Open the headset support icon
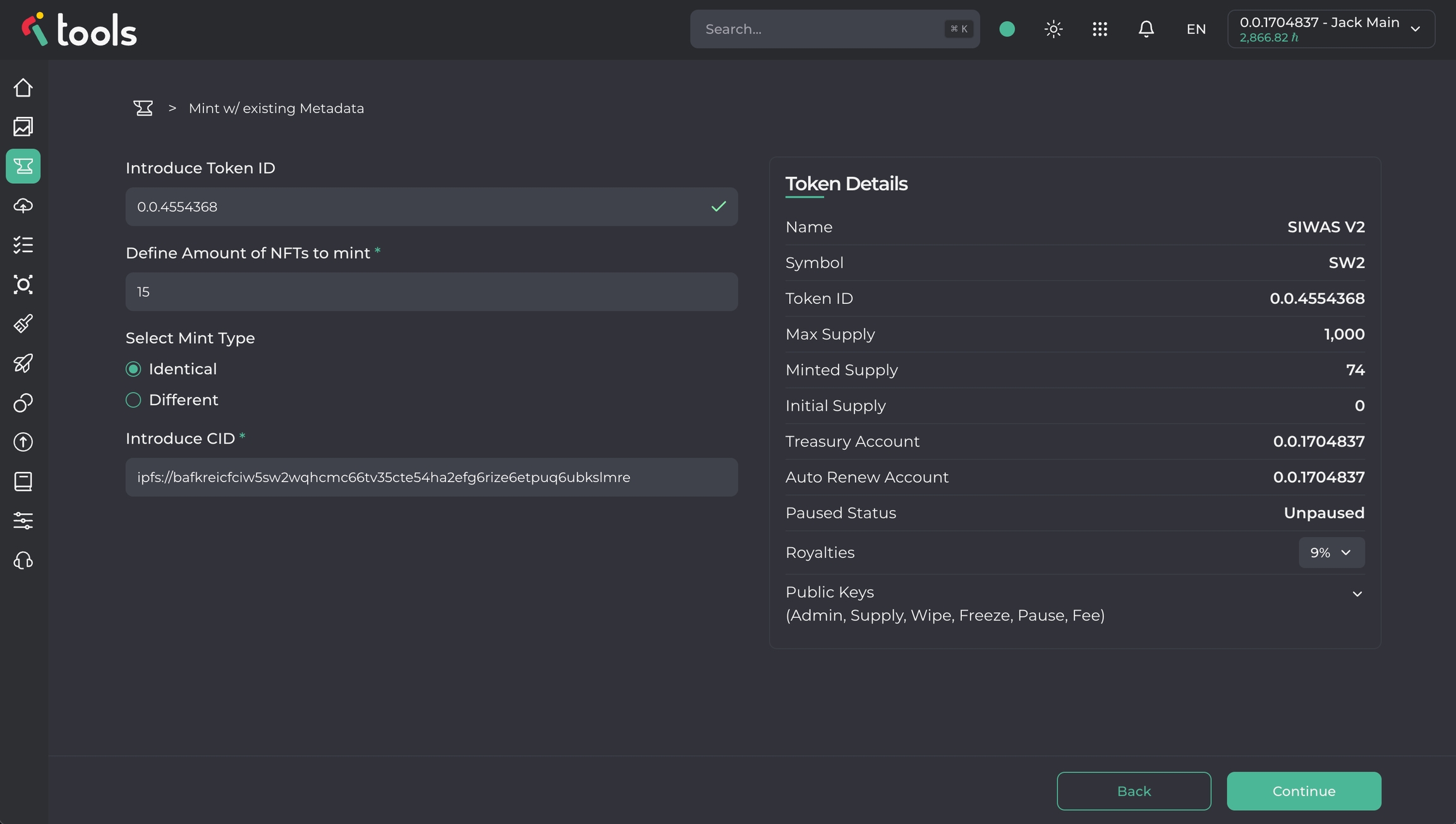 tap(23, 560)
